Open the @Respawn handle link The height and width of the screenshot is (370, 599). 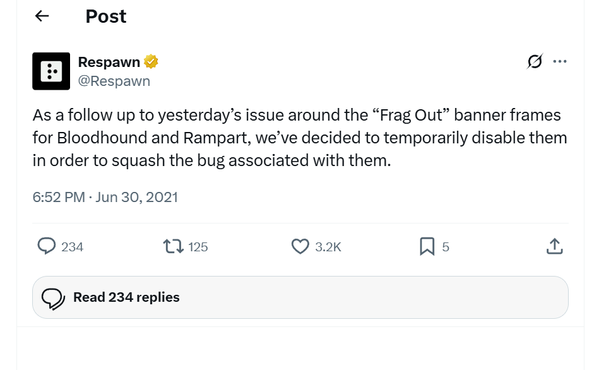tap(114, 81)
